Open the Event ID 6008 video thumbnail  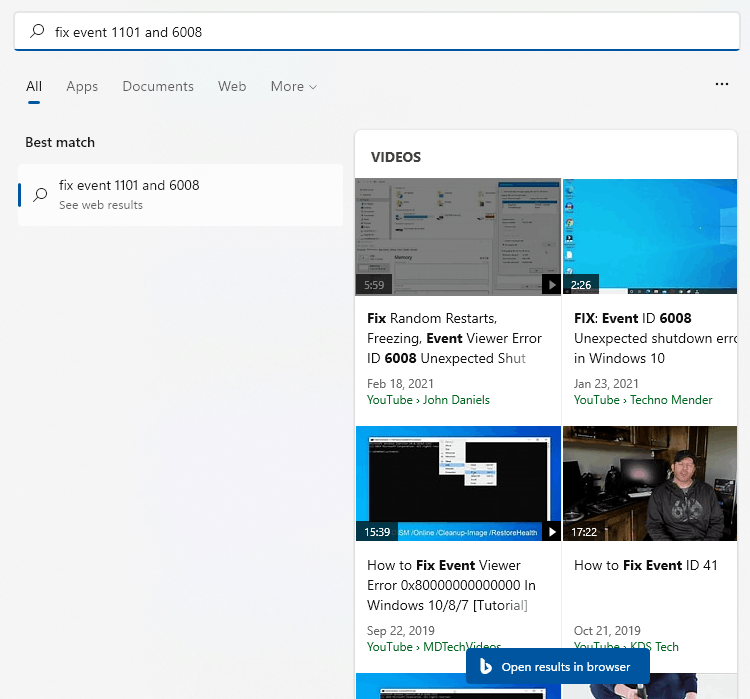pyautogui.click(x=650, y=236)
